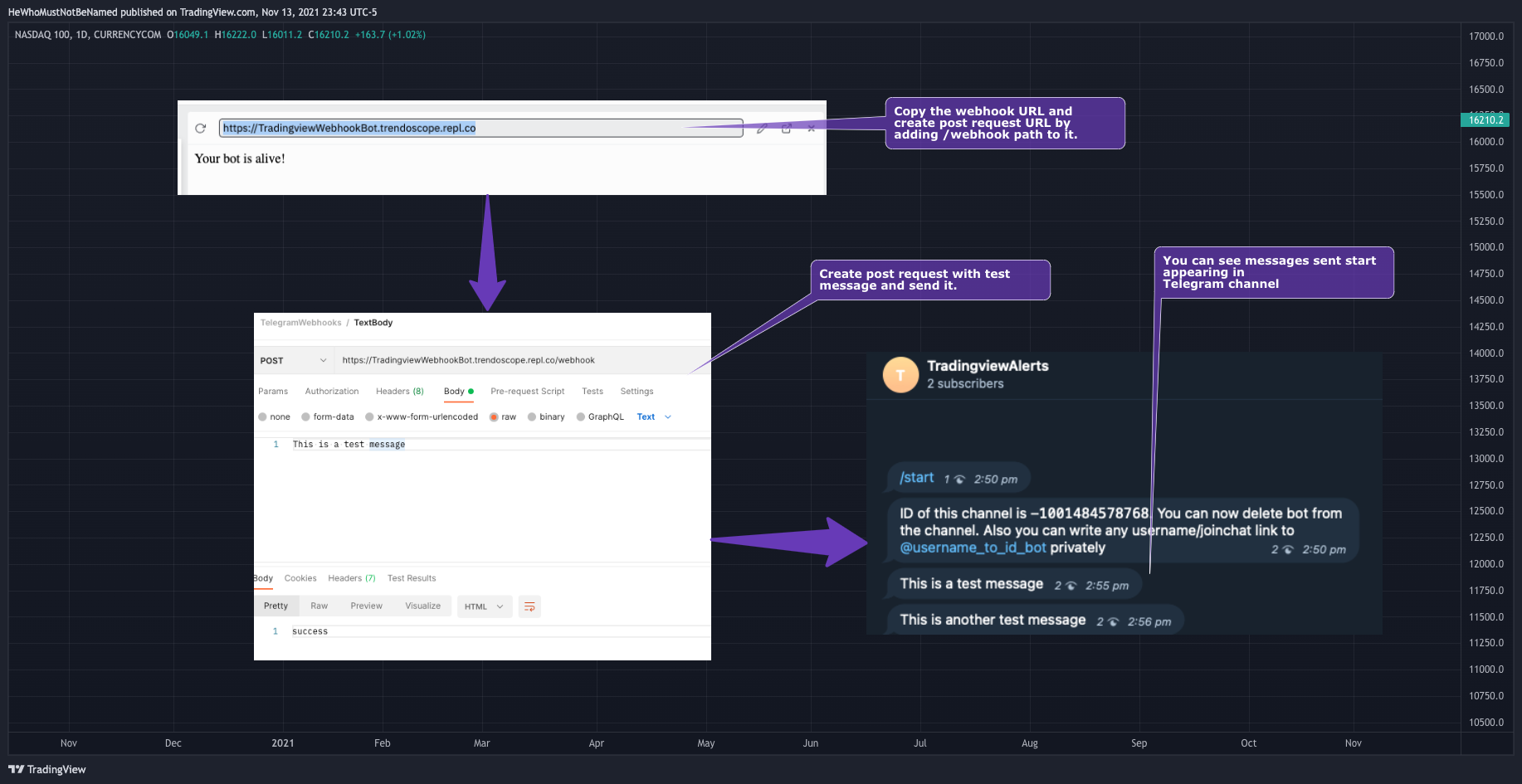The height and width of the screenshot is (784, 1522).
Task: Click the eye icon beside 'This is a test message'
Action: (1071, 586)
